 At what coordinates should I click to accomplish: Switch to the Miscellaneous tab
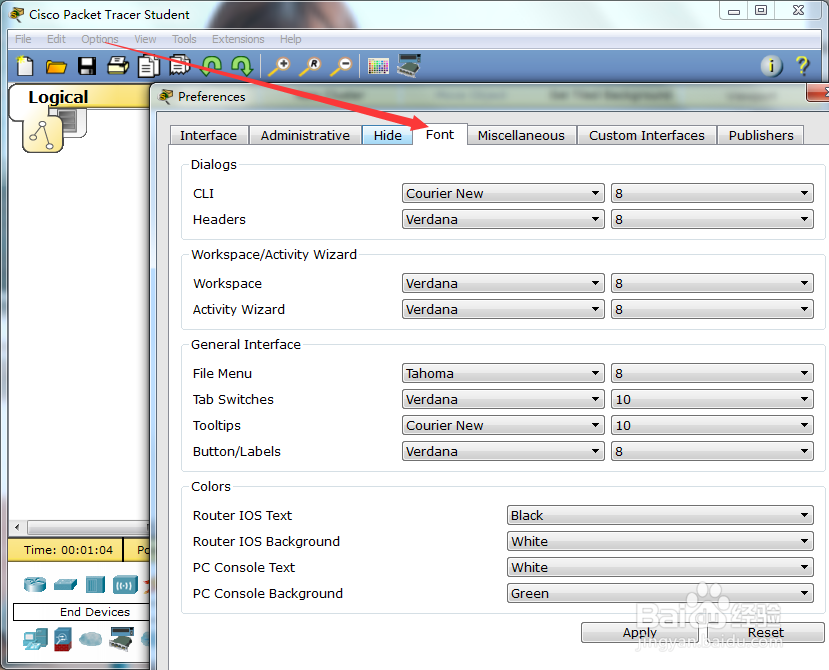click(520, 134)
